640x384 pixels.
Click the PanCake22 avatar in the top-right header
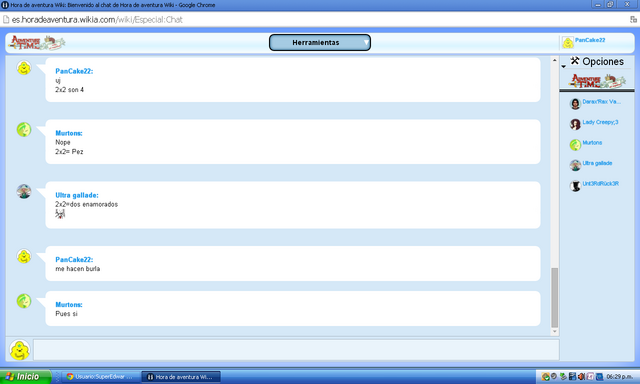coord(568,42)
